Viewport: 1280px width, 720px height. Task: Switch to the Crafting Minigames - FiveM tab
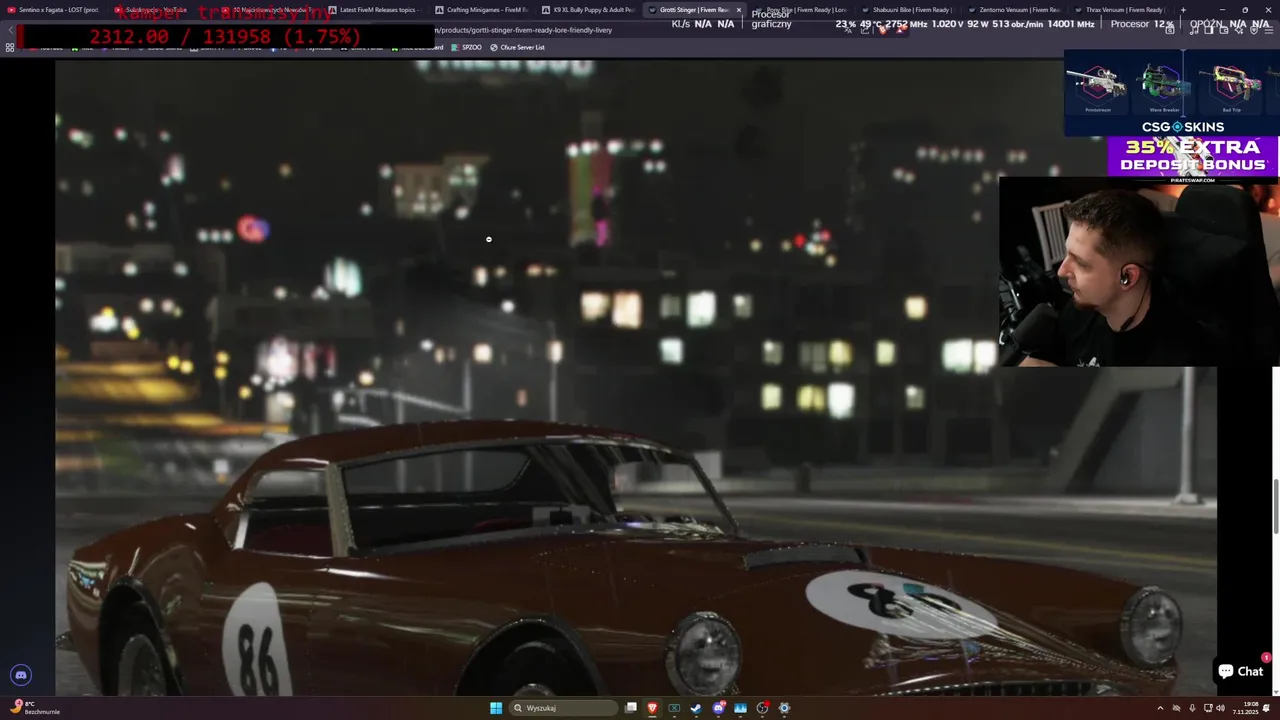tap(482, 10)
